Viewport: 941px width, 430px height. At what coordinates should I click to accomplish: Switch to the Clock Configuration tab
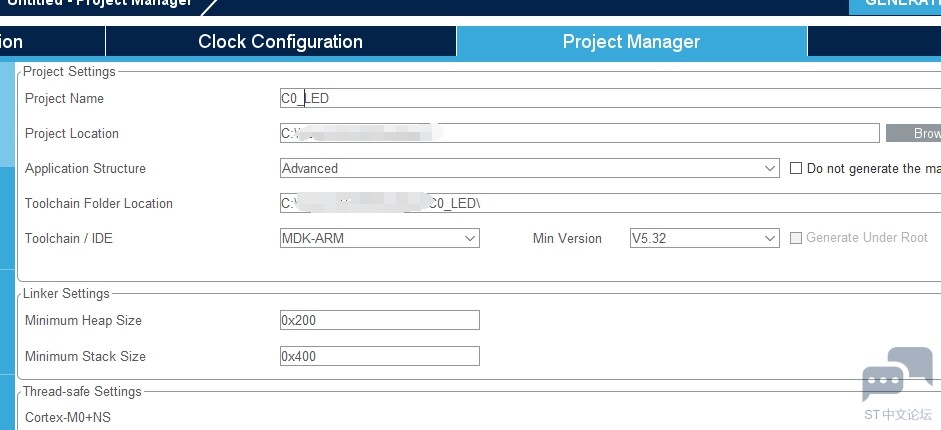click(x=280, y=41)
